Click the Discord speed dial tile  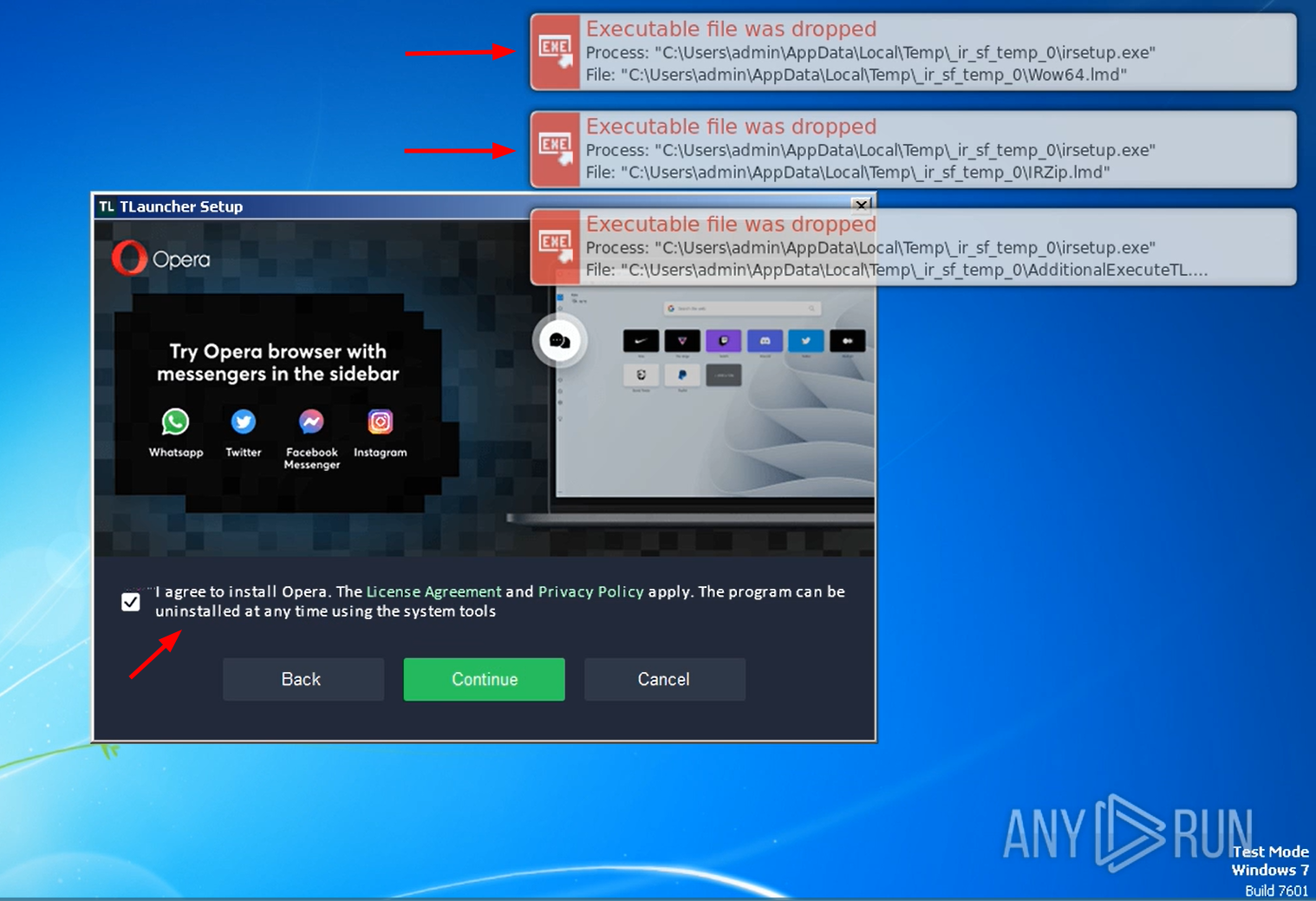tap(765, 341)
